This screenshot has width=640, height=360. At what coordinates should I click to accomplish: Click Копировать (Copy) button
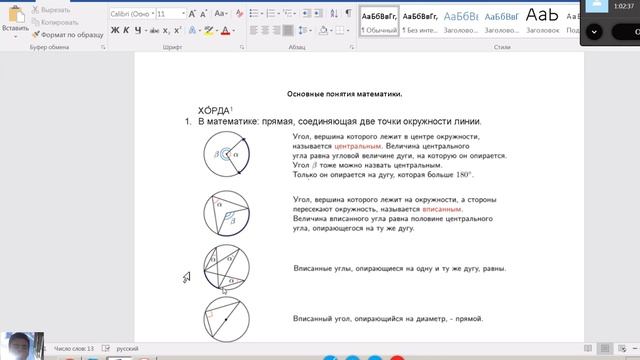(x=55, y=22)
